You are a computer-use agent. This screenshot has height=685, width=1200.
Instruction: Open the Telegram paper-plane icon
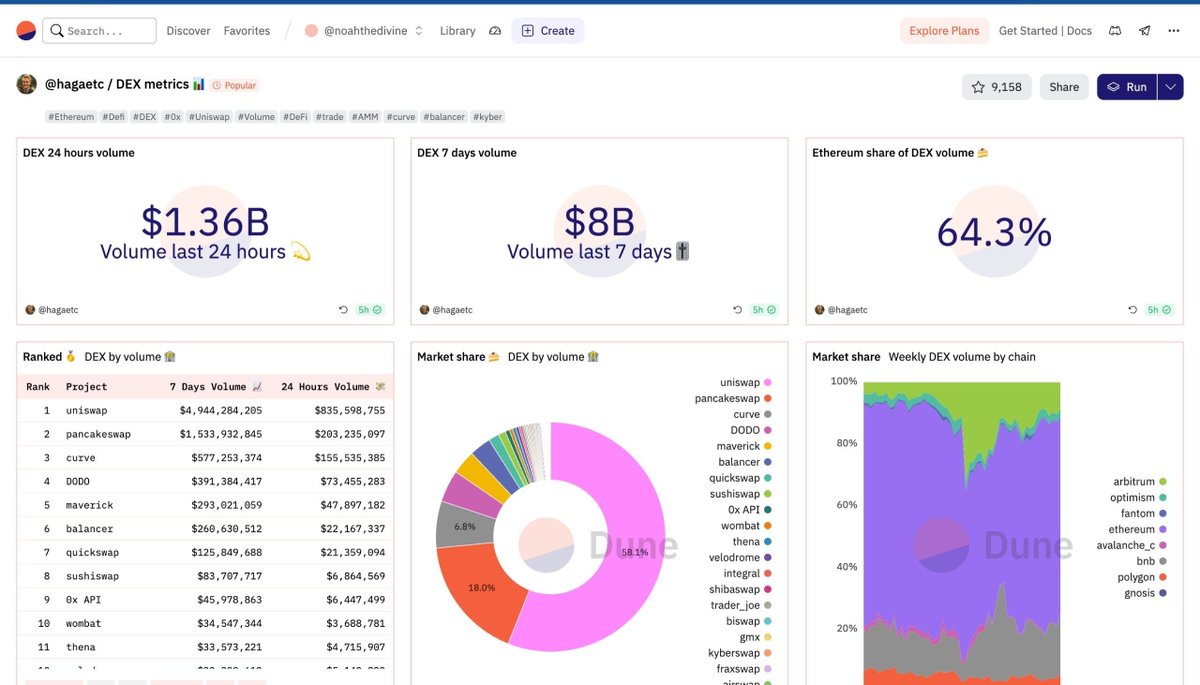click(x=1145, y=31)
